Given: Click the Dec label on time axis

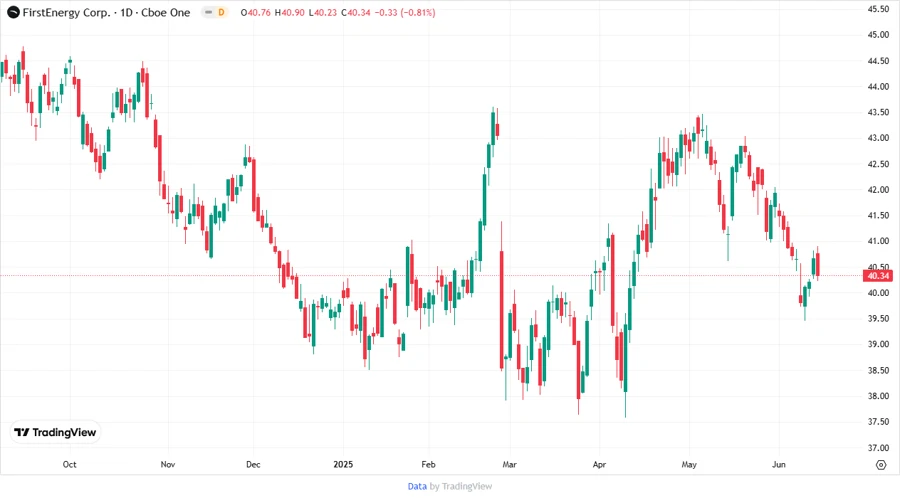Looking at the screenshot, I should point(253,464).
